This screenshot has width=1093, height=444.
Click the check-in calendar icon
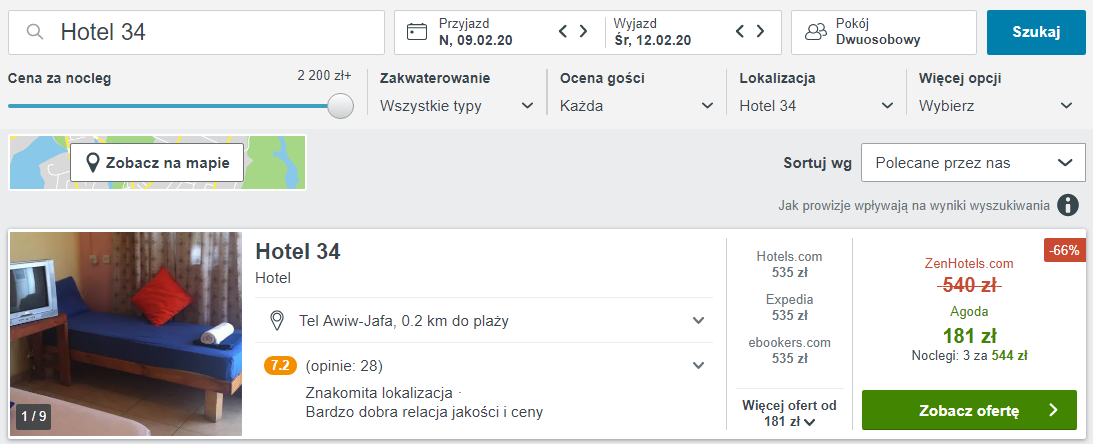click(x=417, y=32)
